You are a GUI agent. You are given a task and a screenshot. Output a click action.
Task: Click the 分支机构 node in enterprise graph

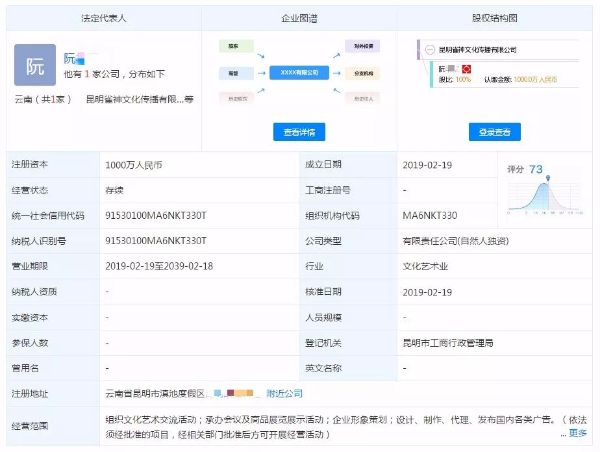coord(362,72)
